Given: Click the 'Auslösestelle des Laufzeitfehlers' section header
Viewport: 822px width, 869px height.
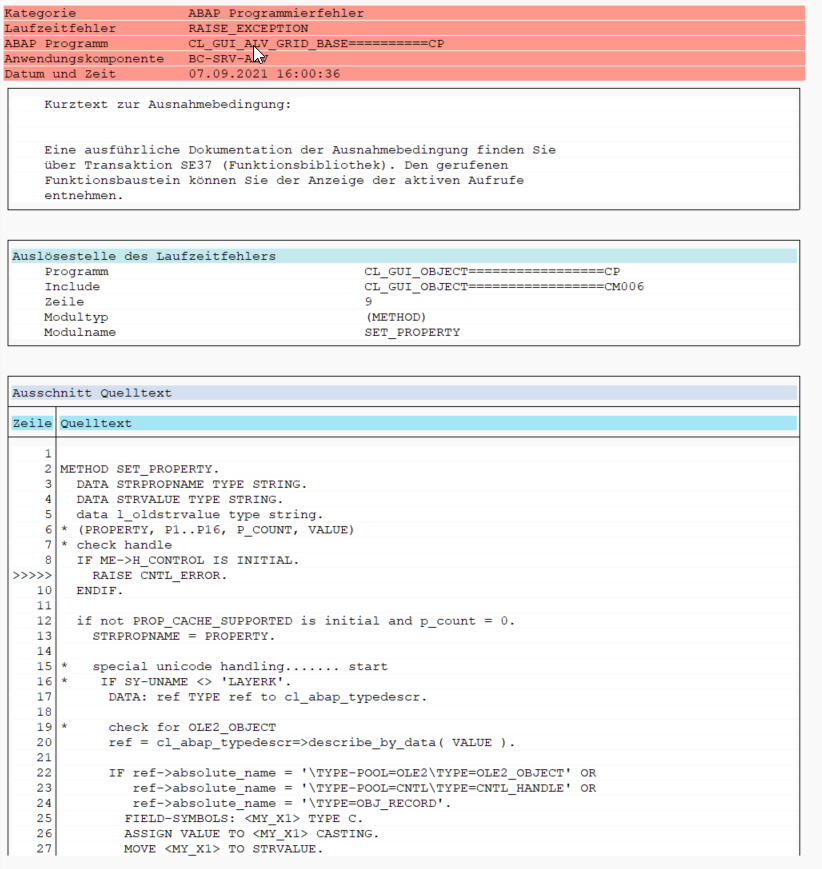Looking at the screenshot, I should coord(144,256).
